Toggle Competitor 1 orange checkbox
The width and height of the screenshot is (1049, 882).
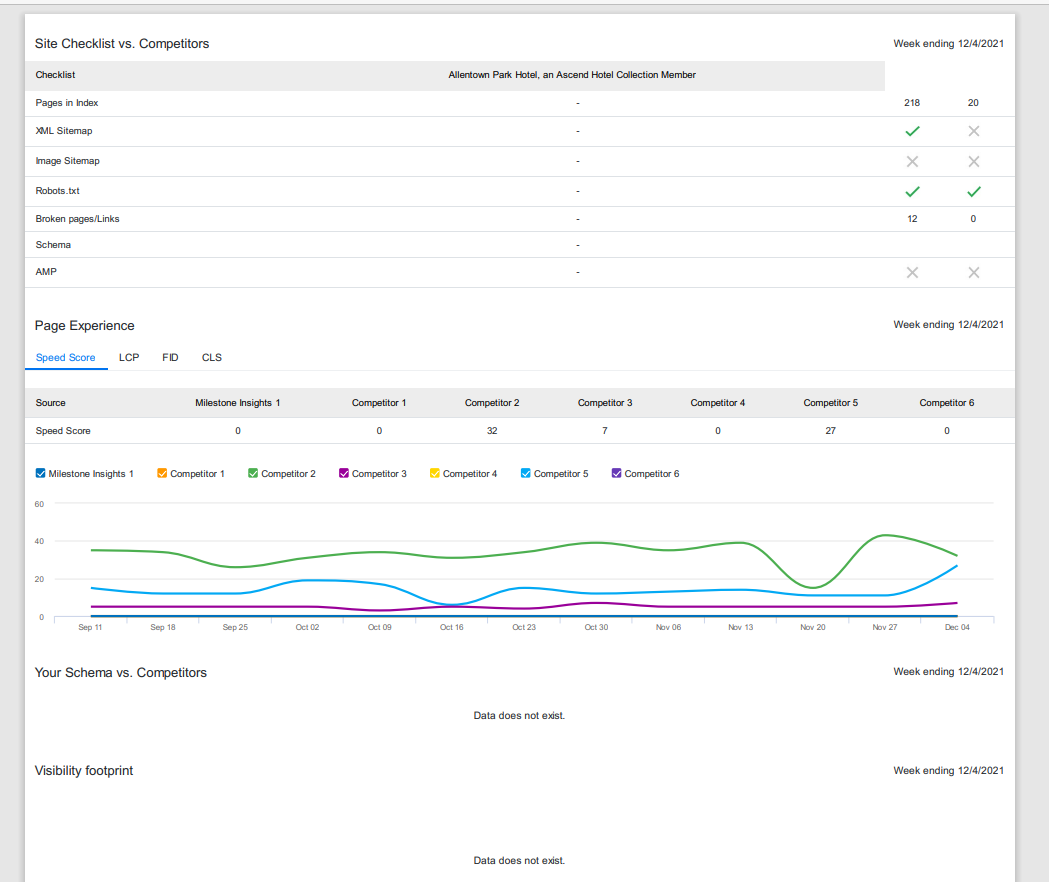[x=162, y=473]
